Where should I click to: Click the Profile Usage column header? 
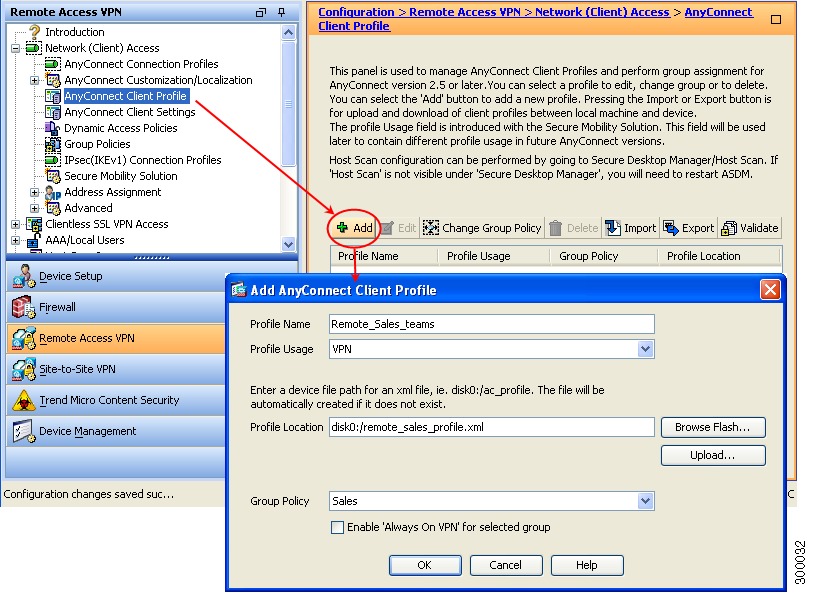pos(494,257)
